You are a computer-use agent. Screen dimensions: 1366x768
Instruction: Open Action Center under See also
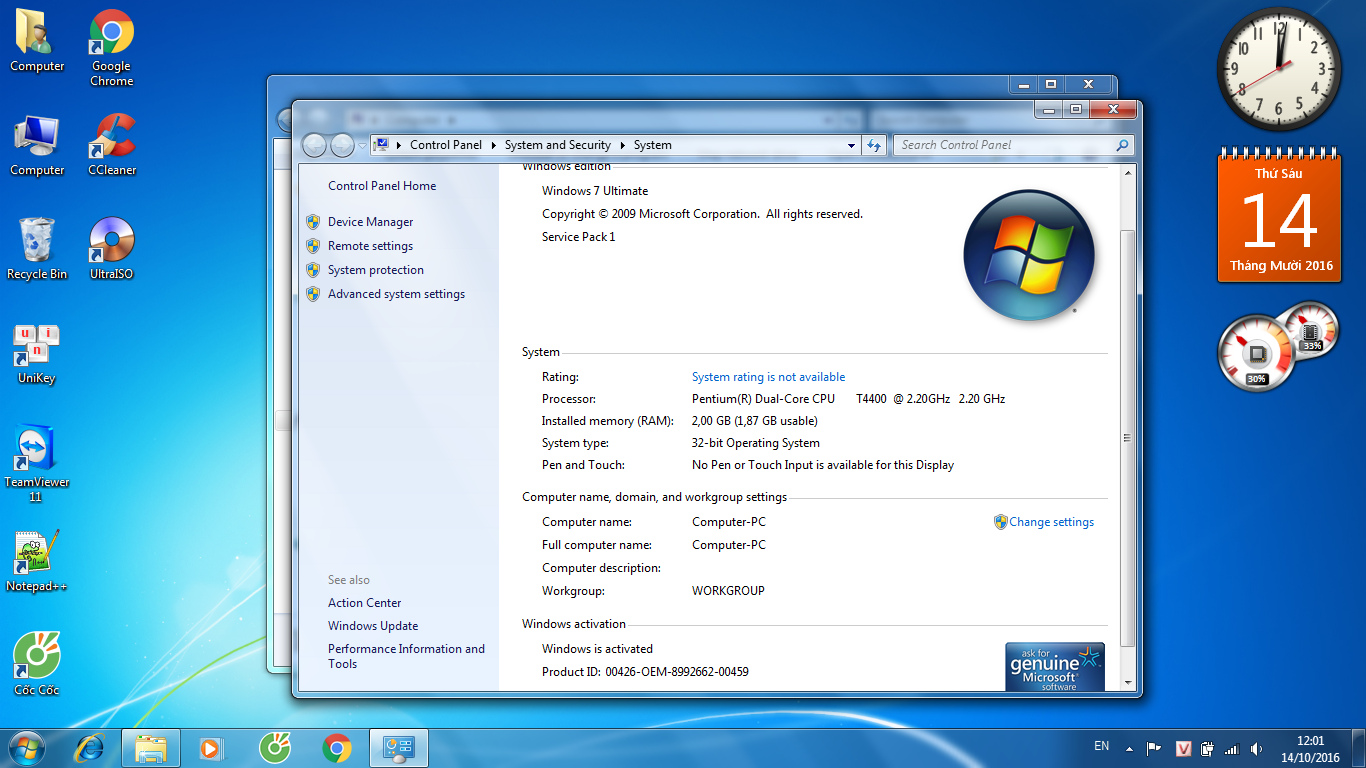pyautogui.click(x=364, y=603)
